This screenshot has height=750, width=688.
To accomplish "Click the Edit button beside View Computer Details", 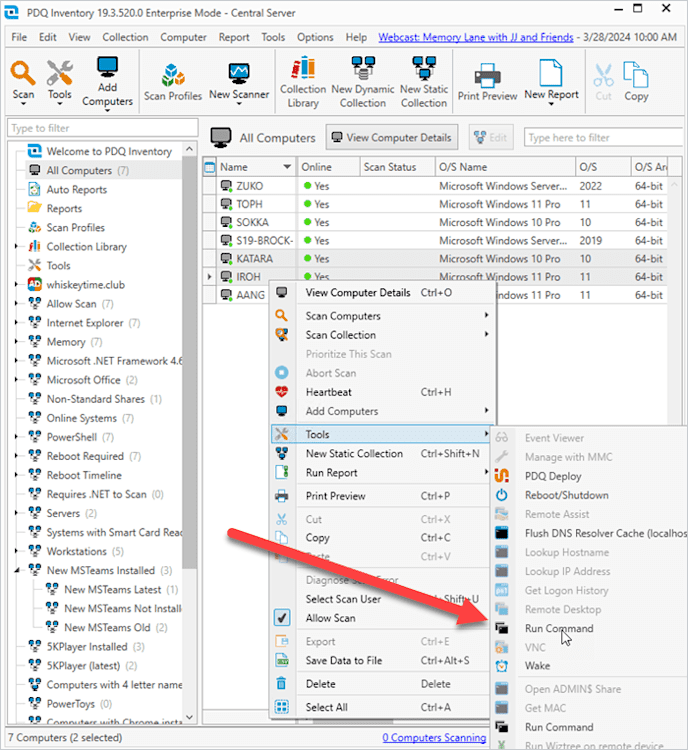I will pos(491,138).
